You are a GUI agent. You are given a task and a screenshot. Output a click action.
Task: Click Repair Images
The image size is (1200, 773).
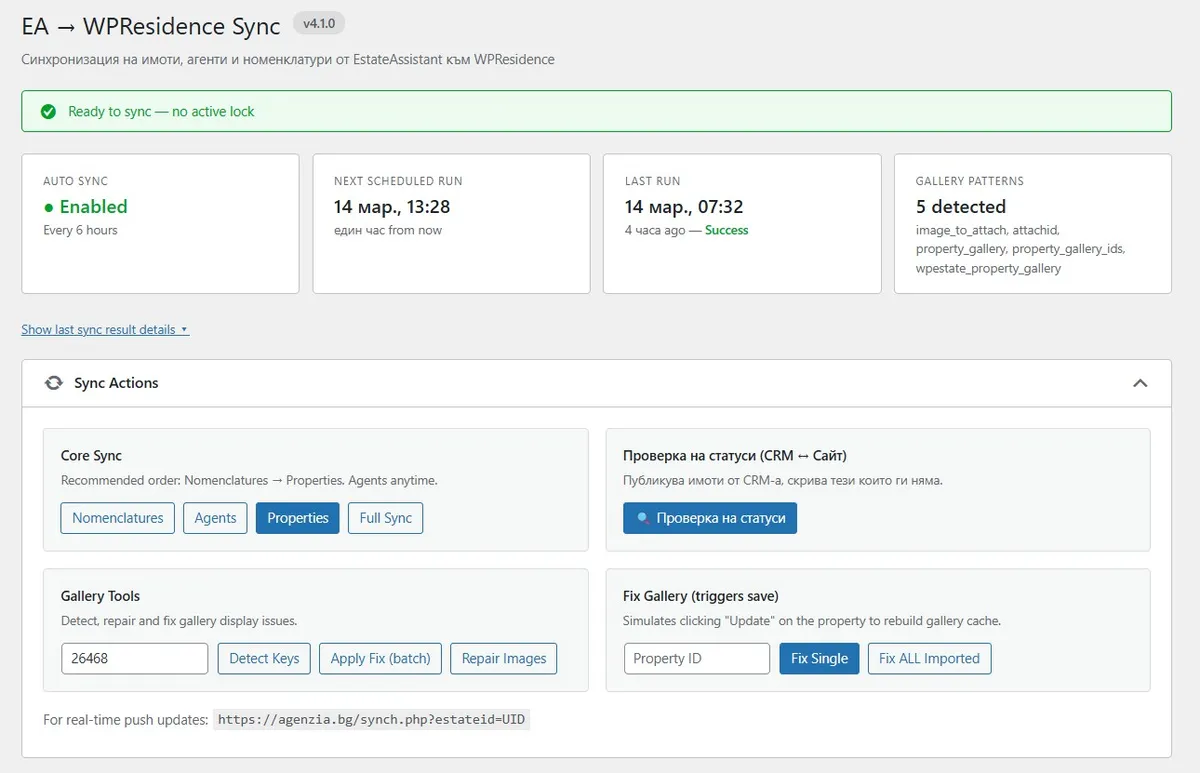pos(503,658)
